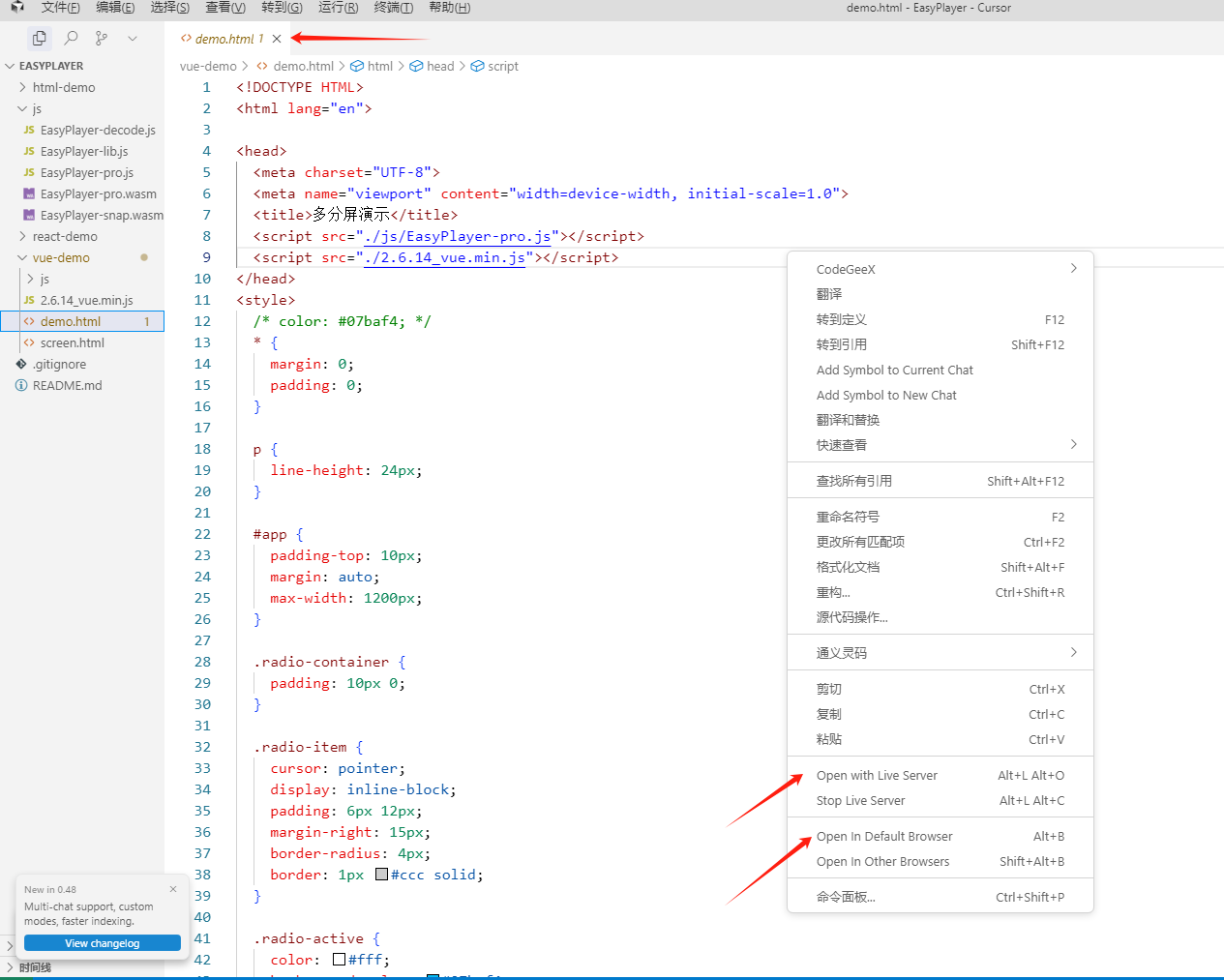This screenshot has height=980, width=1224.
Task: Click the HTML icon beside demo.html in sidebar
Action: pos(28,321)
